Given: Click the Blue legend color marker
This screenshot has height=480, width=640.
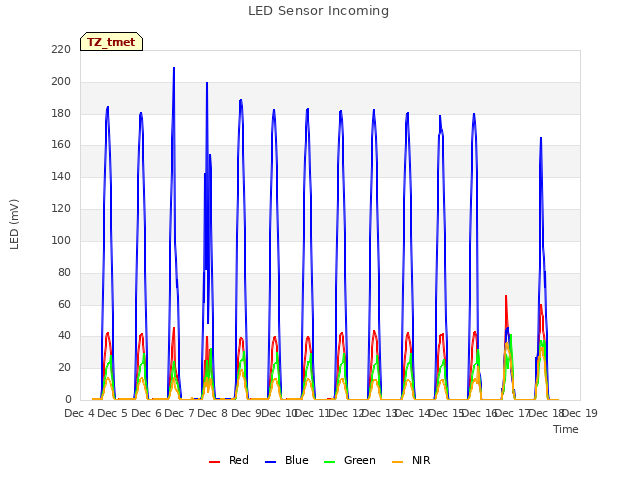Looking at the screenshot, I should click(271, 462).
